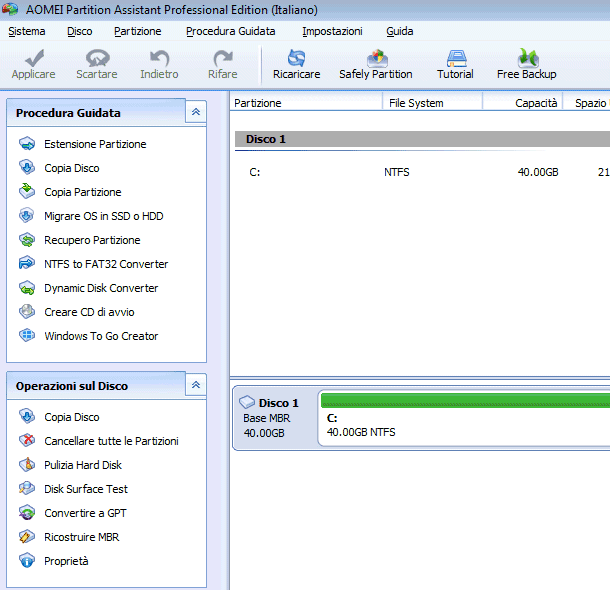Open the Sistema menu

point(27,31)
